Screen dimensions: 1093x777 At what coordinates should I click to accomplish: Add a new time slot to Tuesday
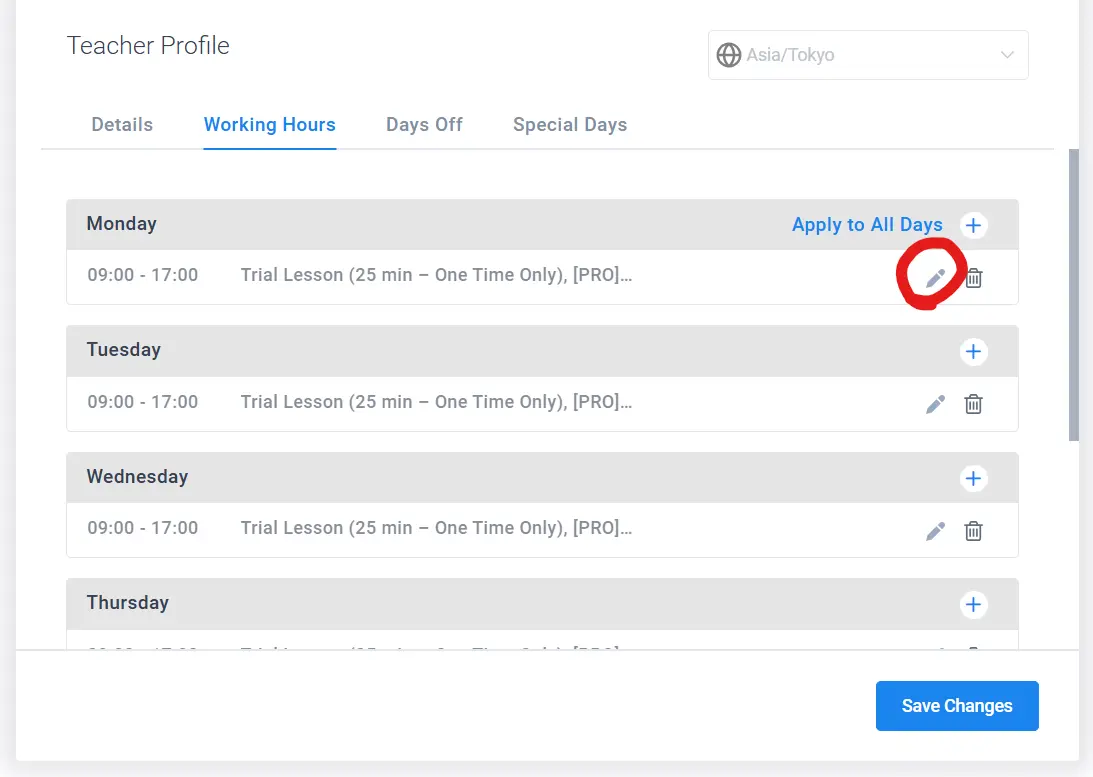click(x=974, y=351)
